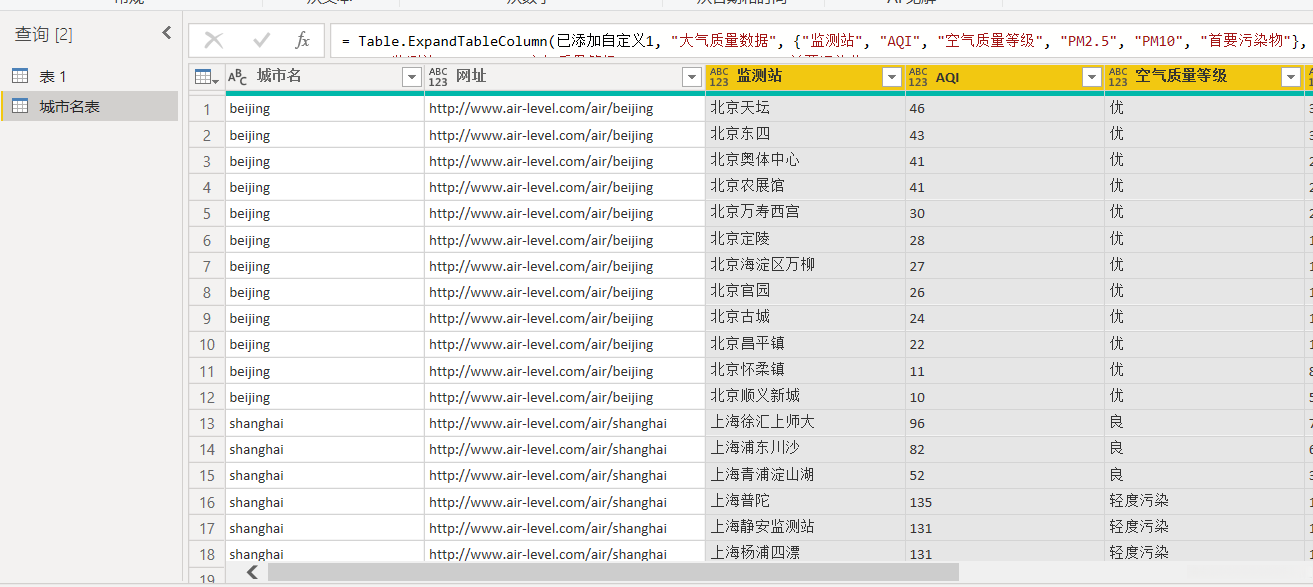The width and height of the screenshot is (1313, 587).
Task: Select the beijing URL cell in row 6
Action: tap(565, 240)
